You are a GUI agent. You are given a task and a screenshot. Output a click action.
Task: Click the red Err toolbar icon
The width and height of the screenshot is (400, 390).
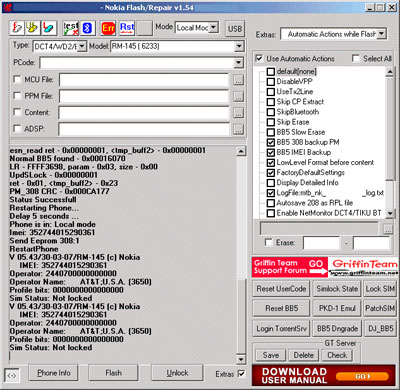coord(108,28)
